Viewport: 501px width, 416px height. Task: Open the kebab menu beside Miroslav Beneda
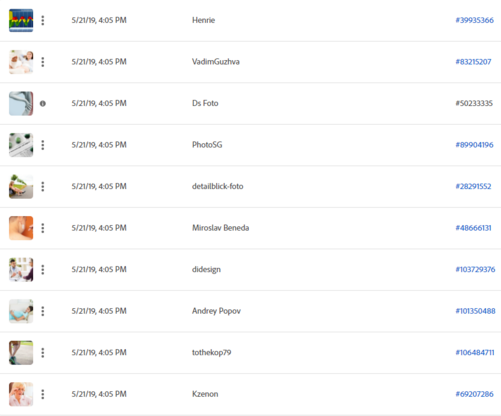[x=43, y=228]
